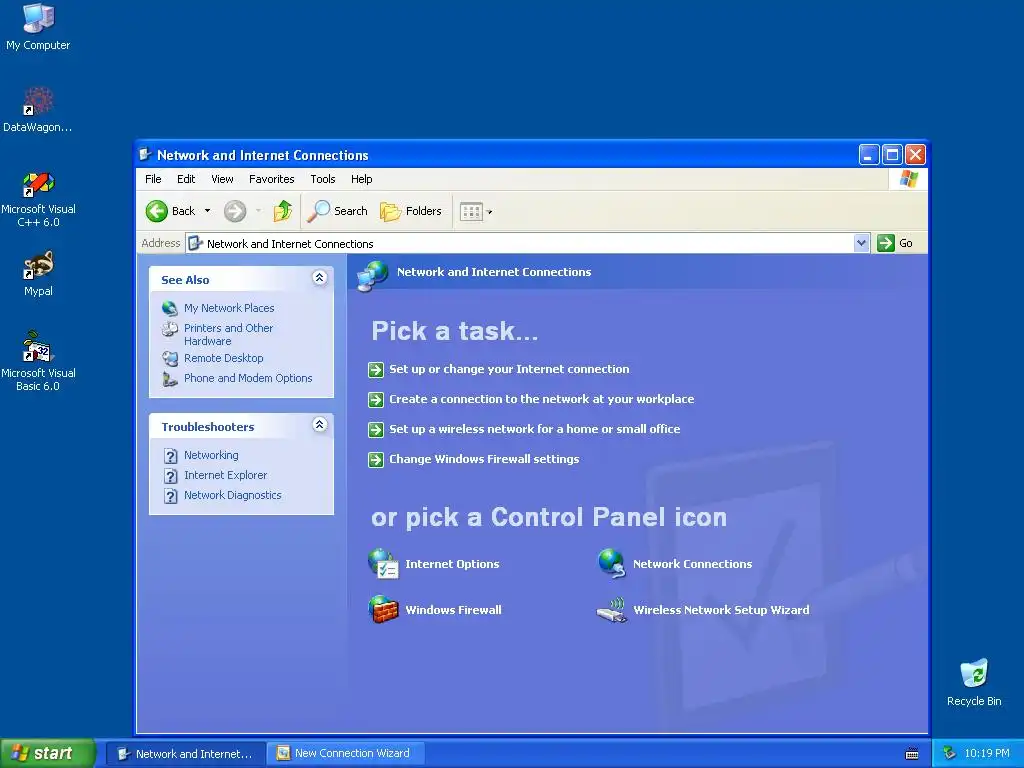
Task: Select Microsoft Visual Basic 6.0 desktop icon
Action: [x=38, y=361]
